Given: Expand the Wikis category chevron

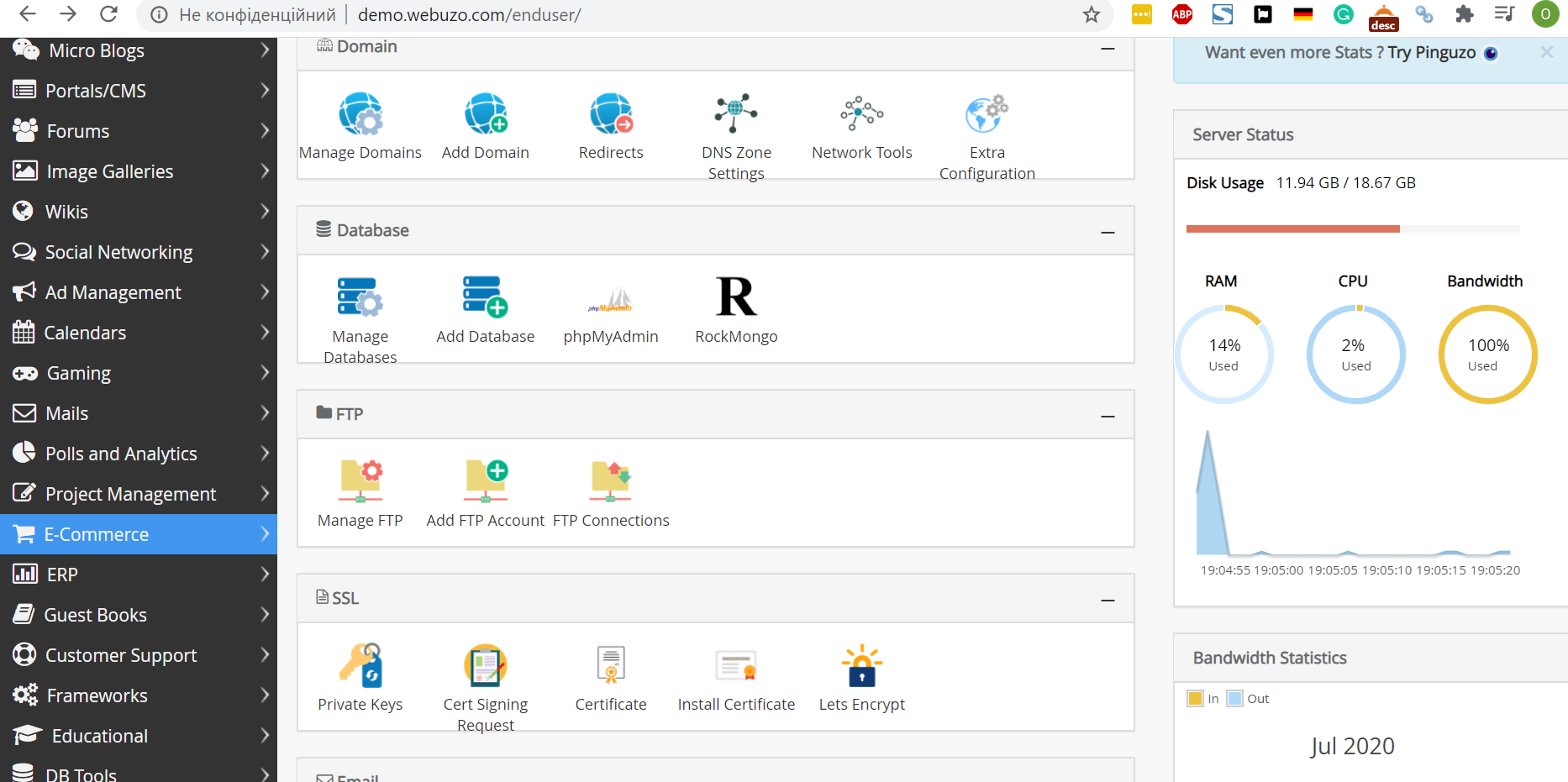Looking at the screenshot, I should 265,212.
